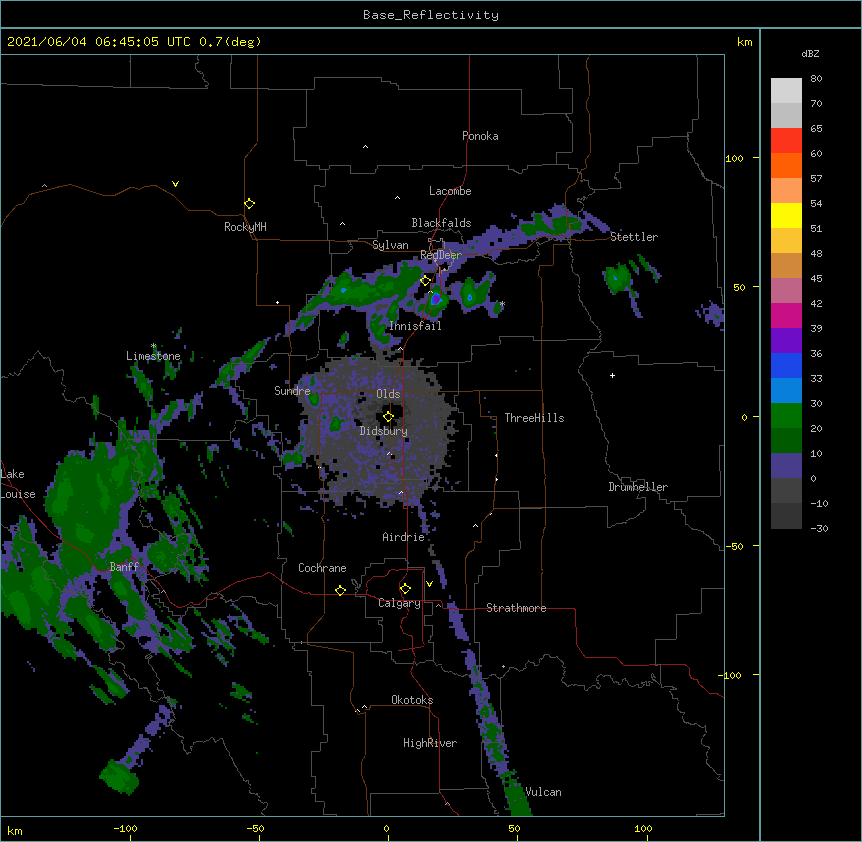Click the Lake Louise label
This screenshot has height=842, width=862.
[18, 484]
